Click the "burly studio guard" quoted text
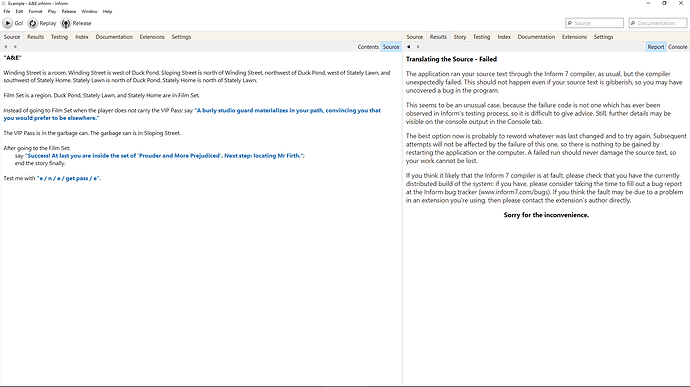 coord(192,114)
